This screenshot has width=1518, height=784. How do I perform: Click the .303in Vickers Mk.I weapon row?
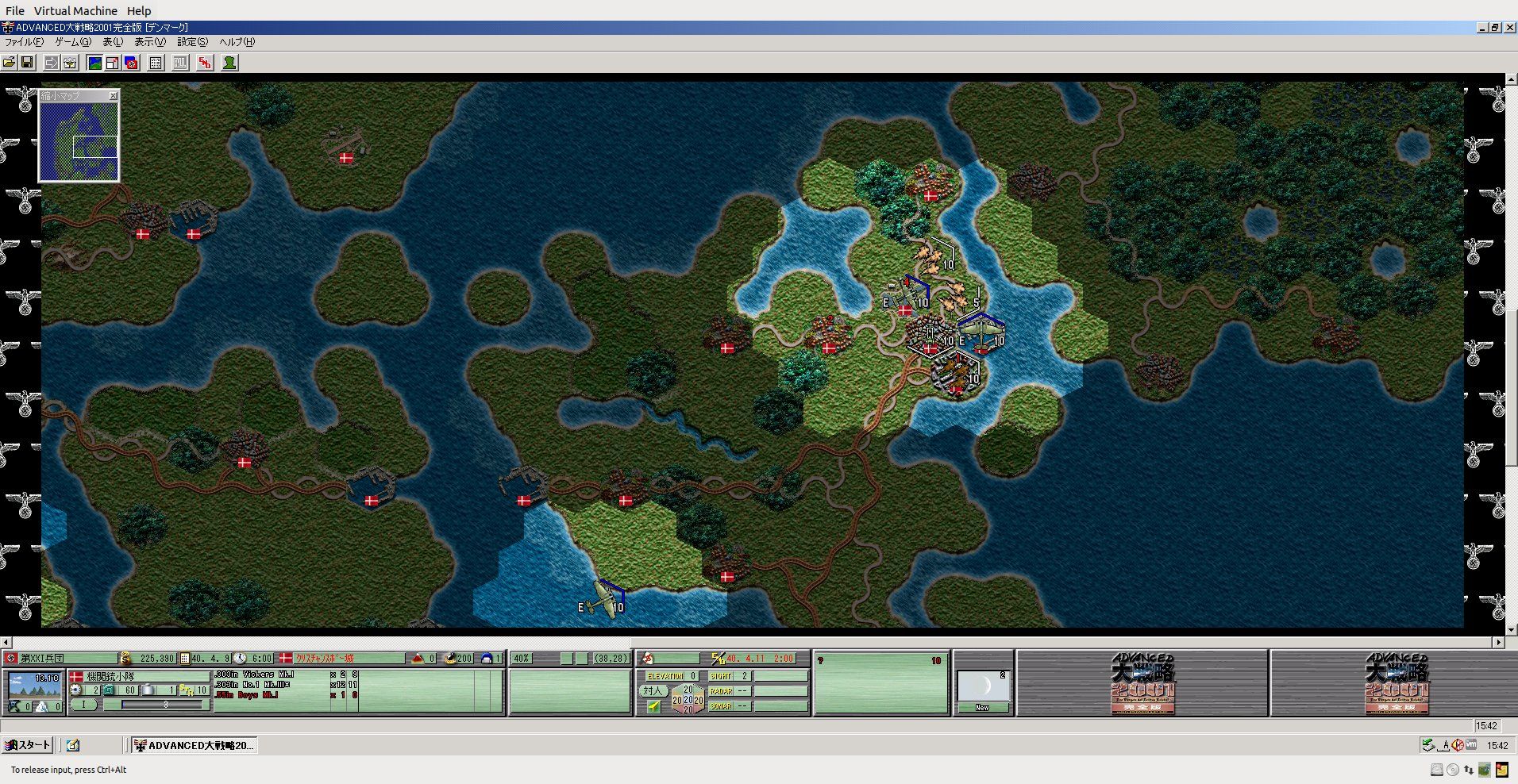[286, 674]
